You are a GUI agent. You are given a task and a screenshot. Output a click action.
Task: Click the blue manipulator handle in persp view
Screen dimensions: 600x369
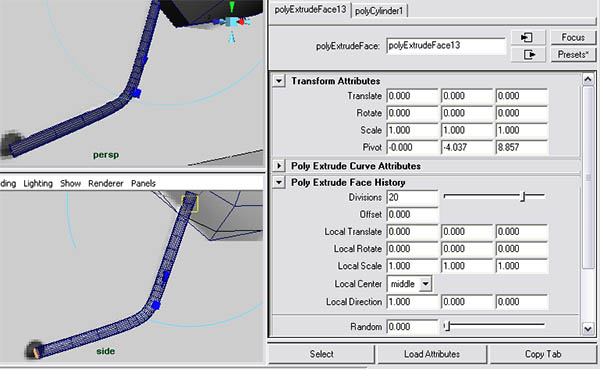tap(137, 93)
